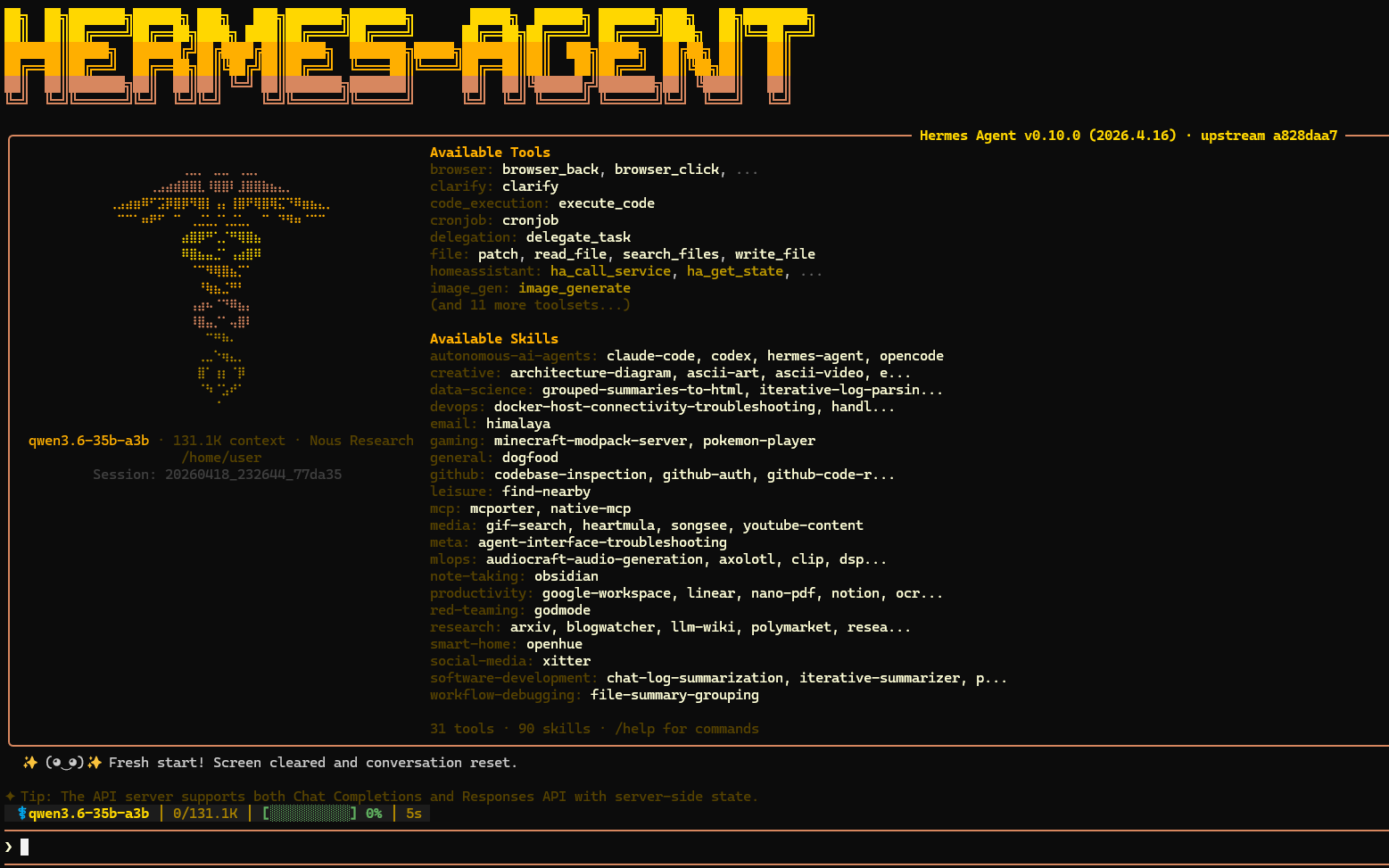Click "(and 11 more toolsets...)" text
This screenshot has width=1389, height=868.
pyautogui.click(x=530, y=305)
